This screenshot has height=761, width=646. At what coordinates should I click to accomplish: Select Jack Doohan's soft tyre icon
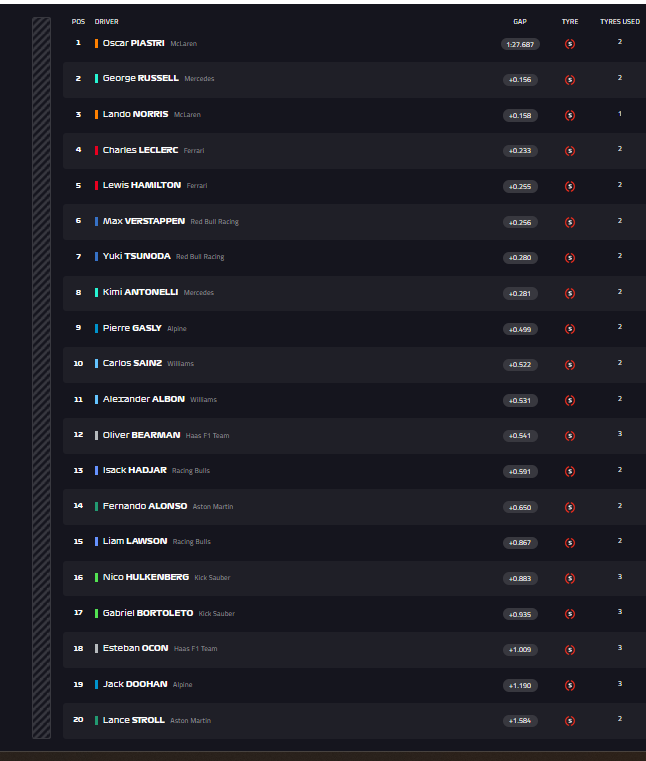[x=570, y=685]
